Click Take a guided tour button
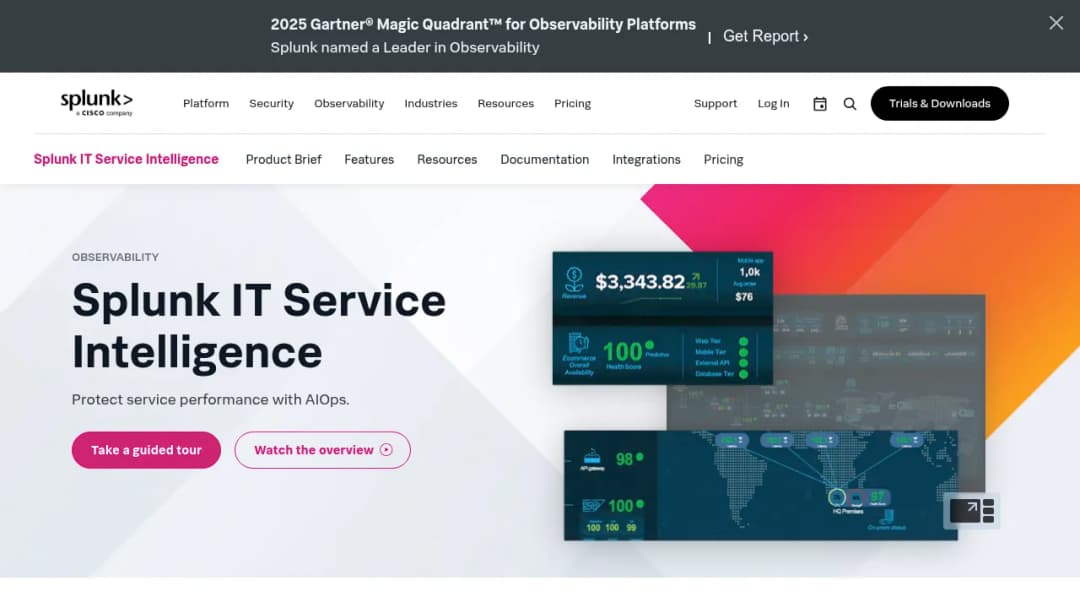The width and height of the screenshot is (1080, 608). click(x=146, y=450)
